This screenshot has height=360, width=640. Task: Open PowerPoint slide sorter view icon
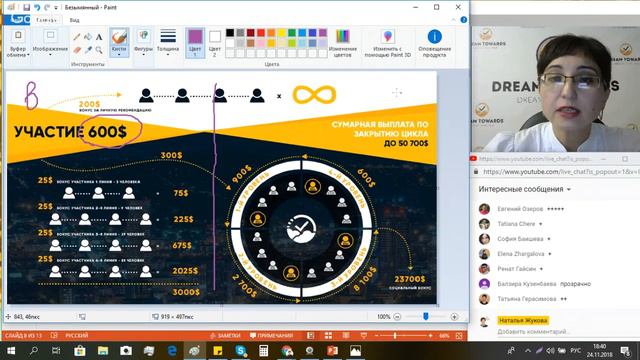[328, 336]
